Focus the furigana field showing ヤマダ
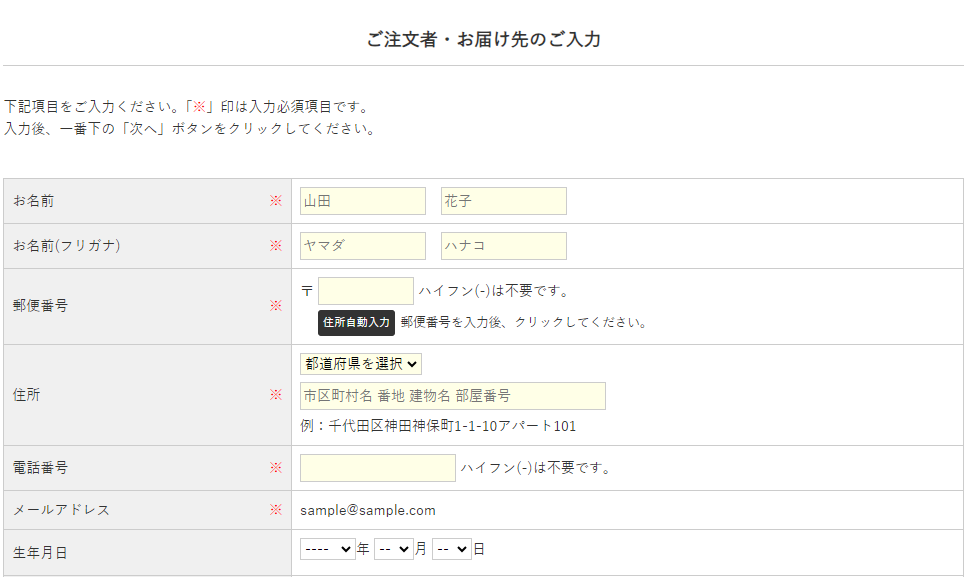Image resolution: width=969 pixels, height=577 pixels. click(362, 246)
